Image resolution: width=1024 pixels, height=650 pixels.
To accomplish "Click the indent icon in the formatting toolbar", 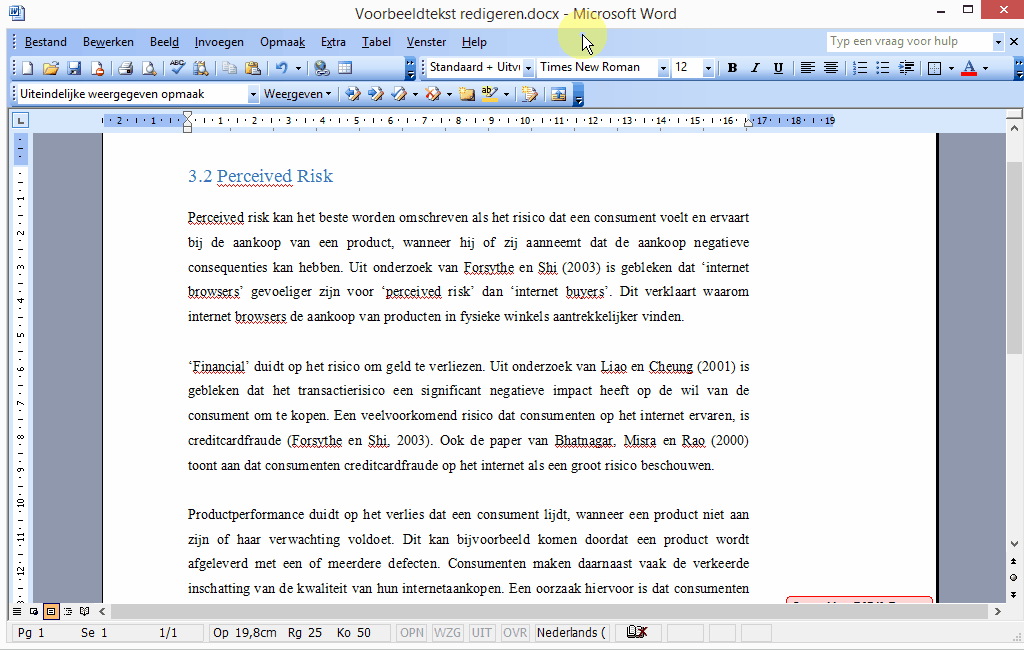I will tap(906, 68).
